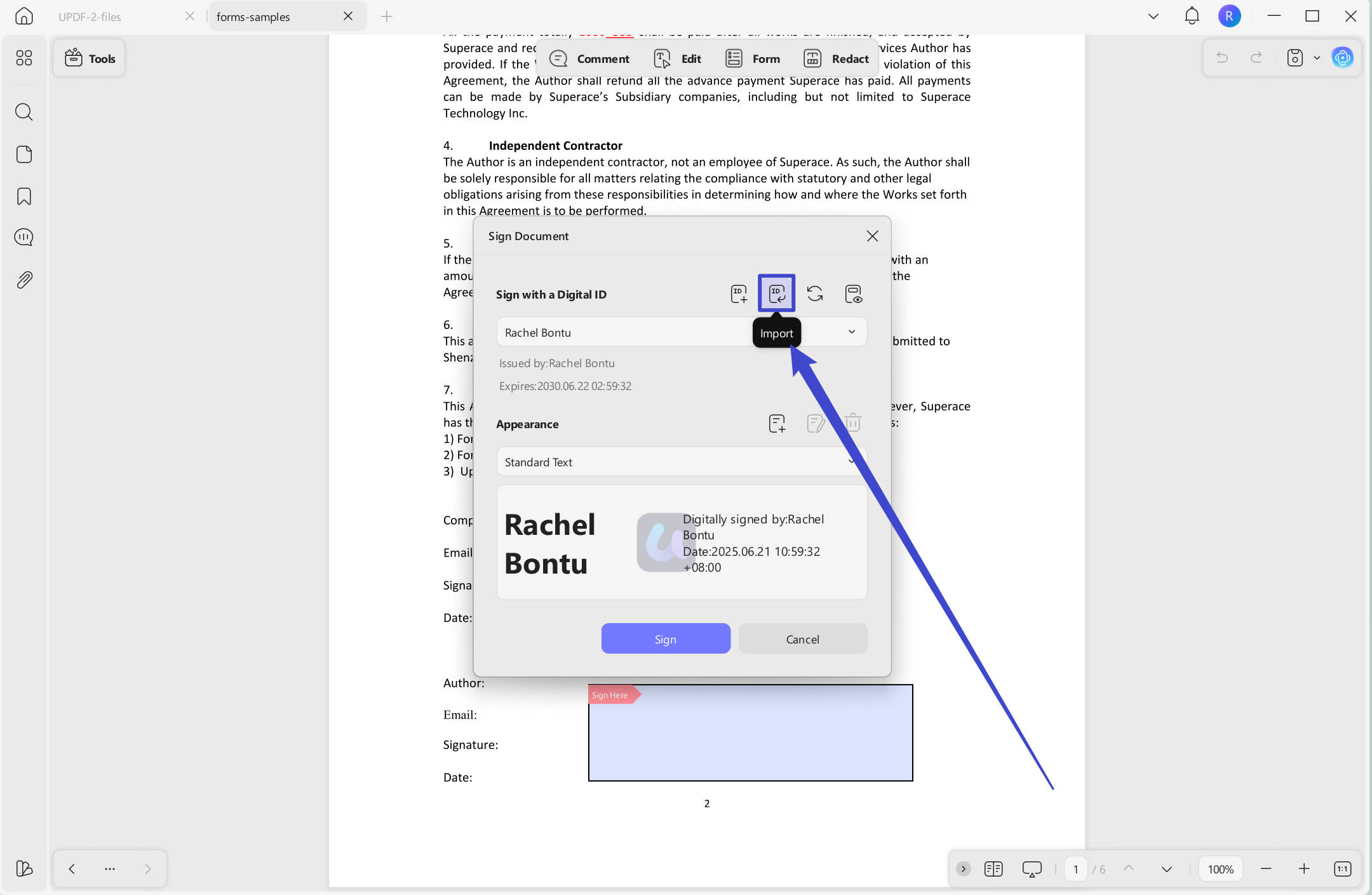Open the thumbnails grid panel in the sidebar
This screenshot has height=895, width=1372.
coord(24,58)
